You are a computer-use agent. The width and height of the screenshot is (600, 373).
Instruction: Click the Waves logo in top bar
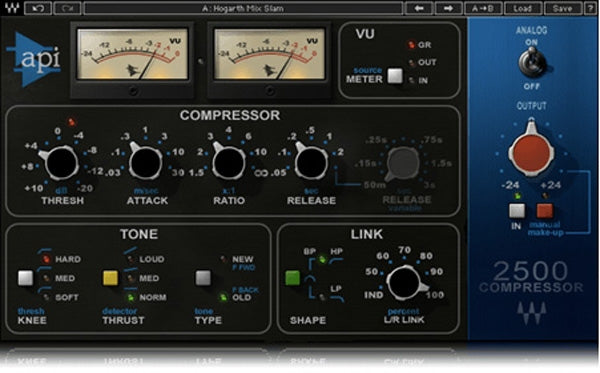pyautogui.click(x=12, y=8)
